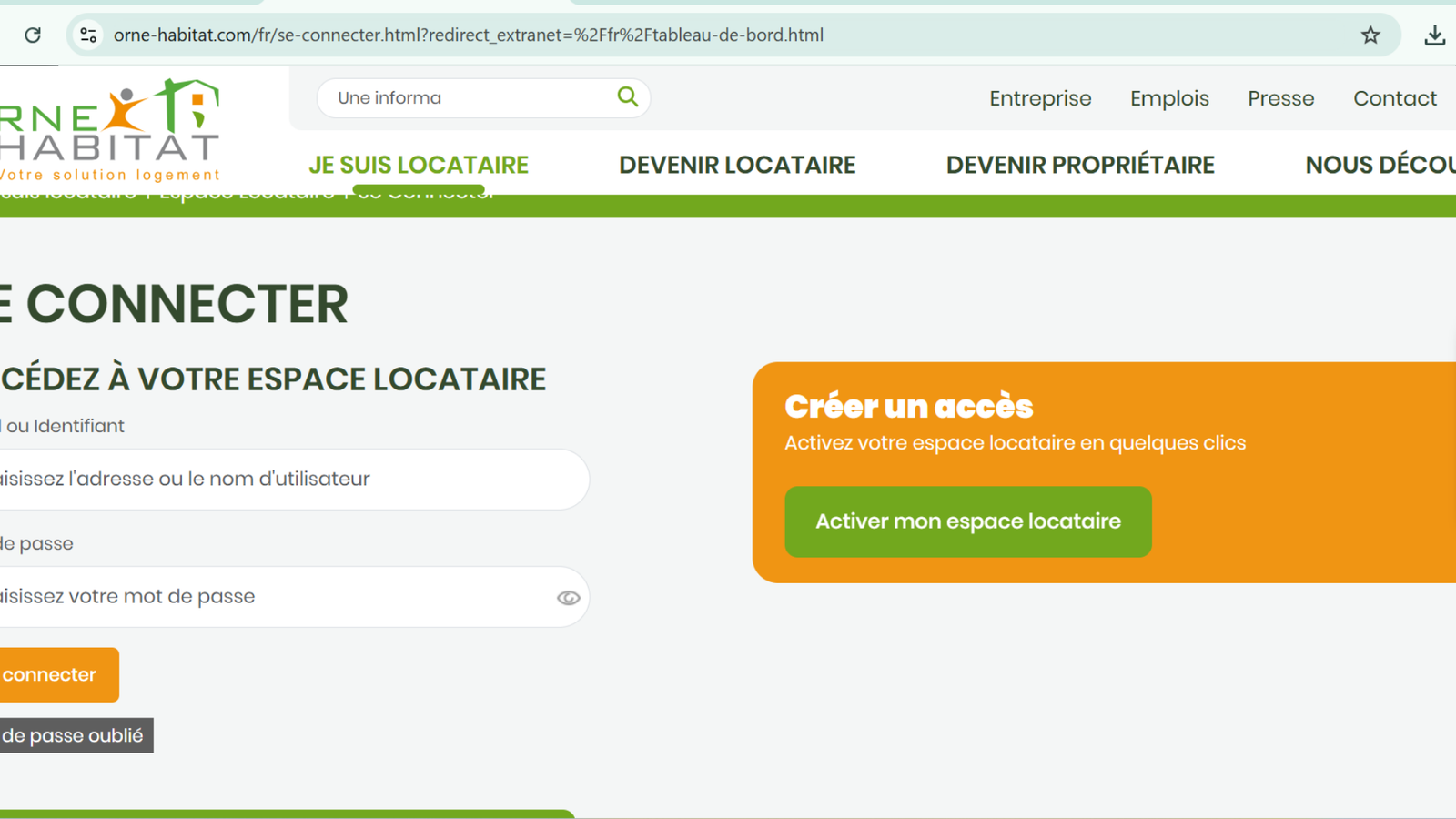
Task: Select the browser address bar URL
Action: click(x=469, y=35)
